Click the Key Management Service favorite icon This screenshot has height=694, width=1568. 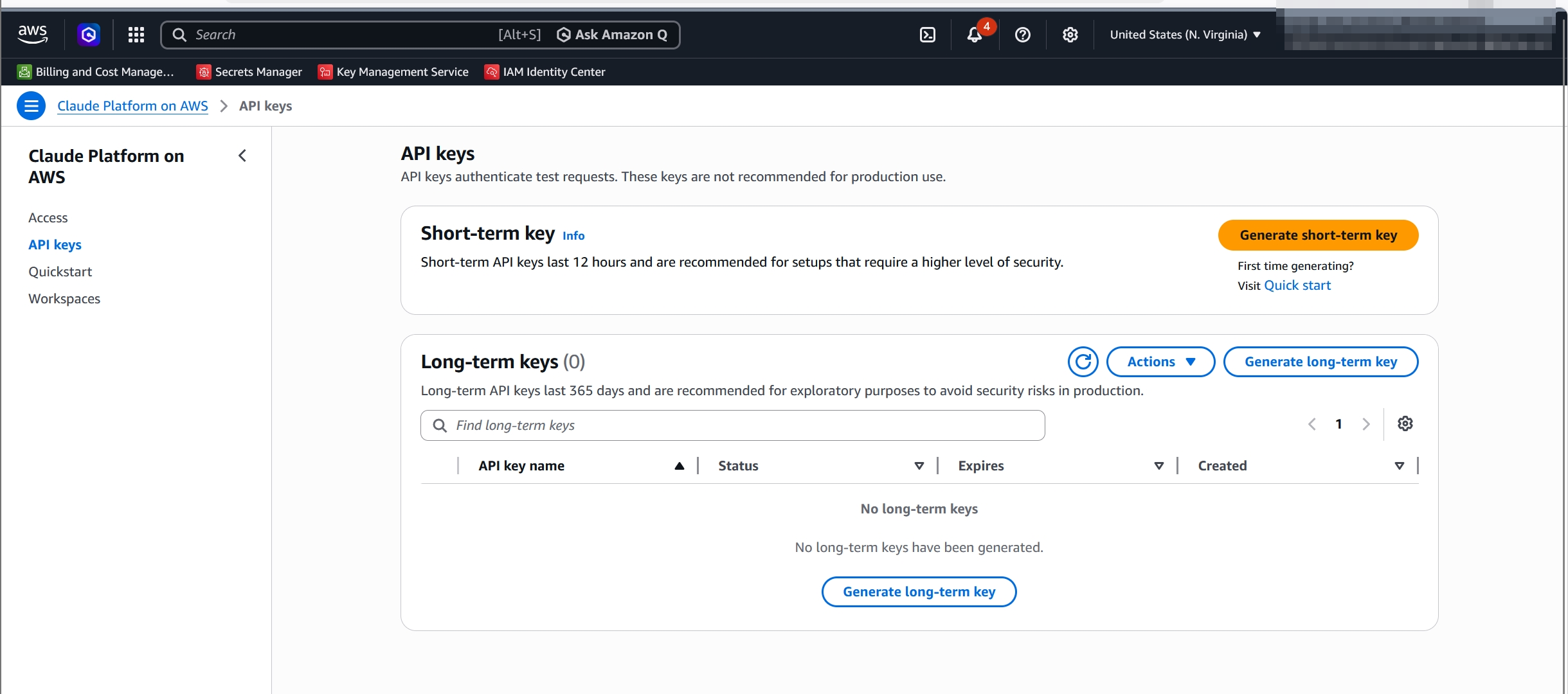click(325, 72)
